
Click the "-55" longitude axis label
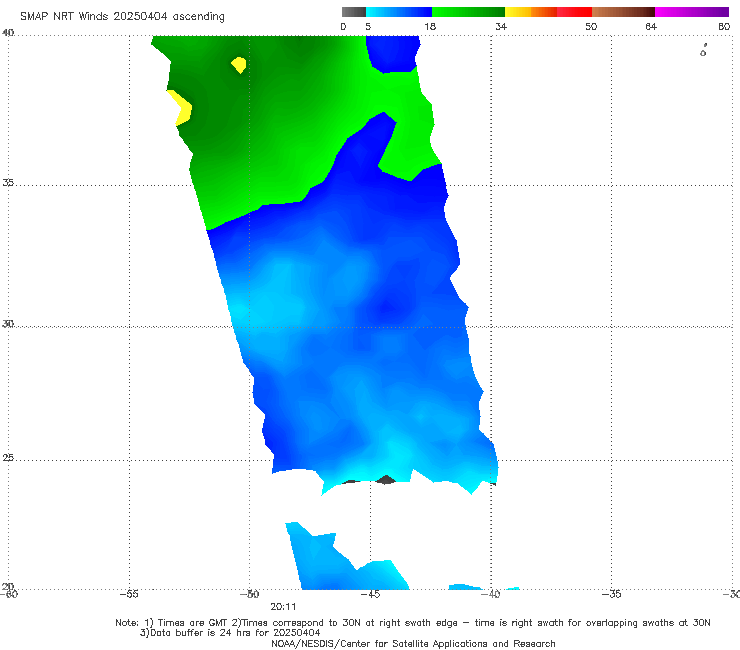coord(129,594)
